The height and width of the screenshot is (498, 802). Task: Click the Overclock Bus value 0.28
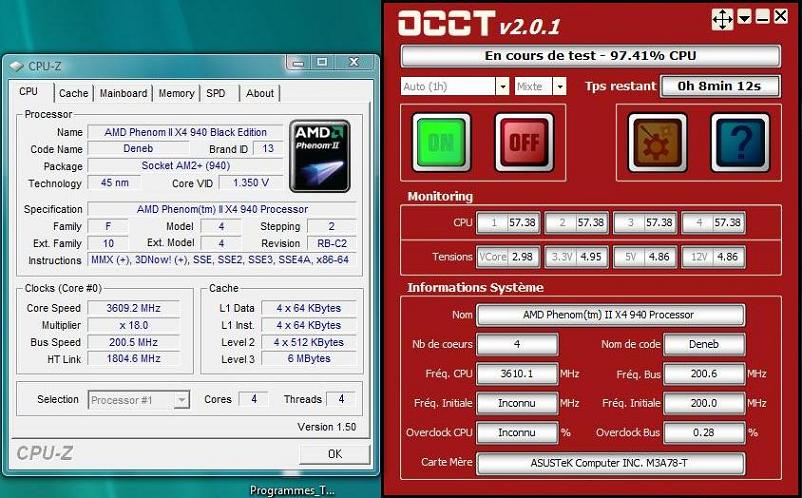704,433
